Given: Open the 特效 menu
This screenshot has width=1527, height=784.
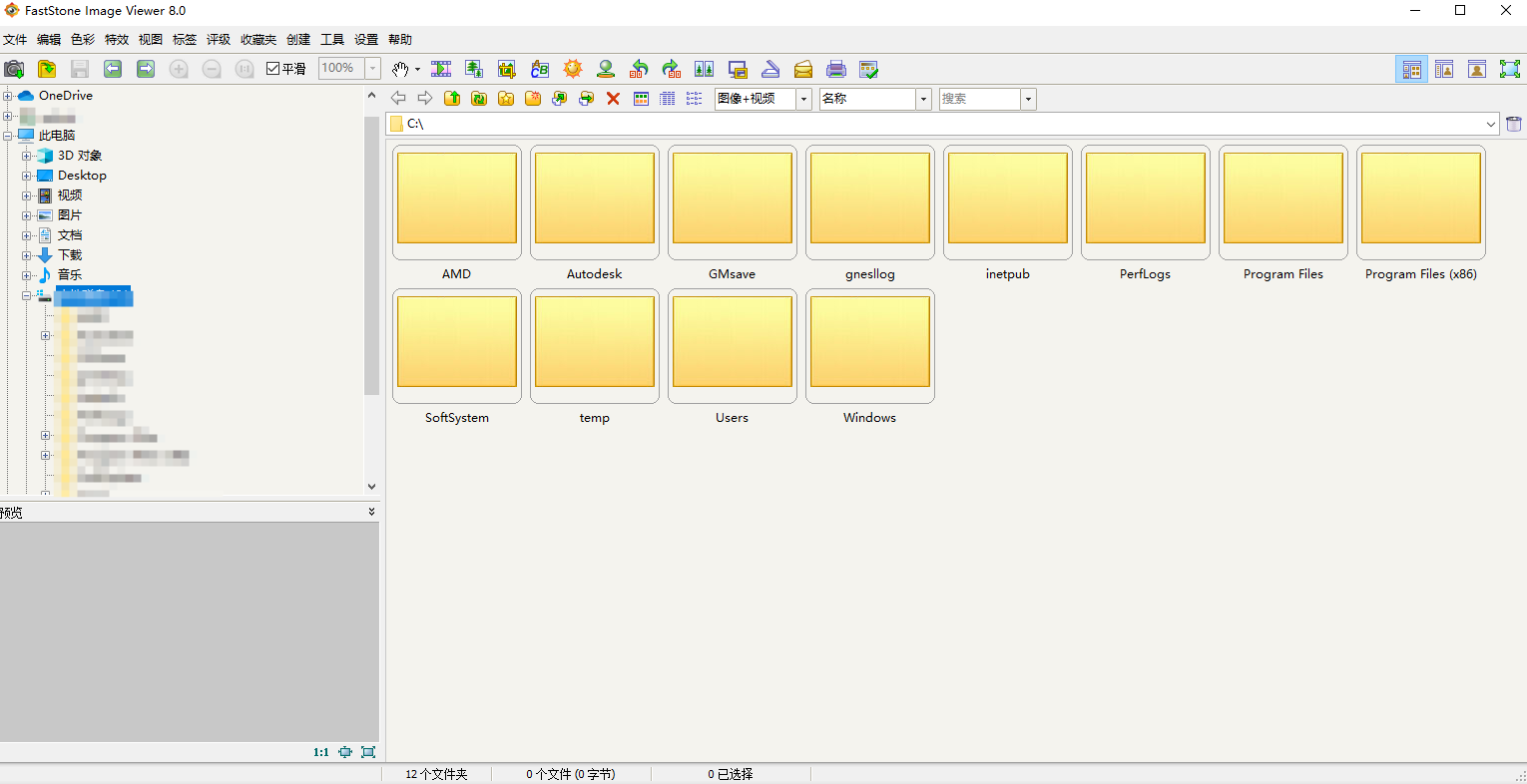Looking at the screenshot, I should (x=117, y=40).
